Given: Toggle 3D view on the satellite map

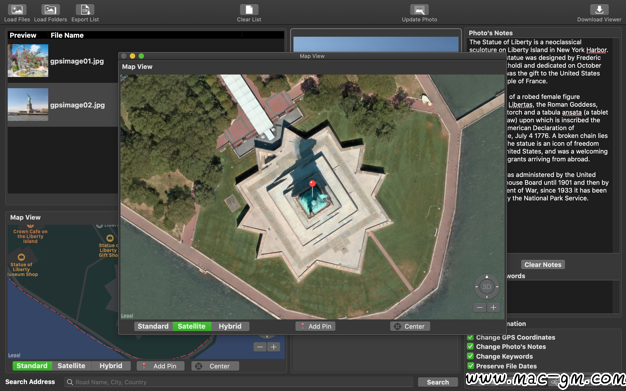Looking at the screenshot, I should point(487,286).
